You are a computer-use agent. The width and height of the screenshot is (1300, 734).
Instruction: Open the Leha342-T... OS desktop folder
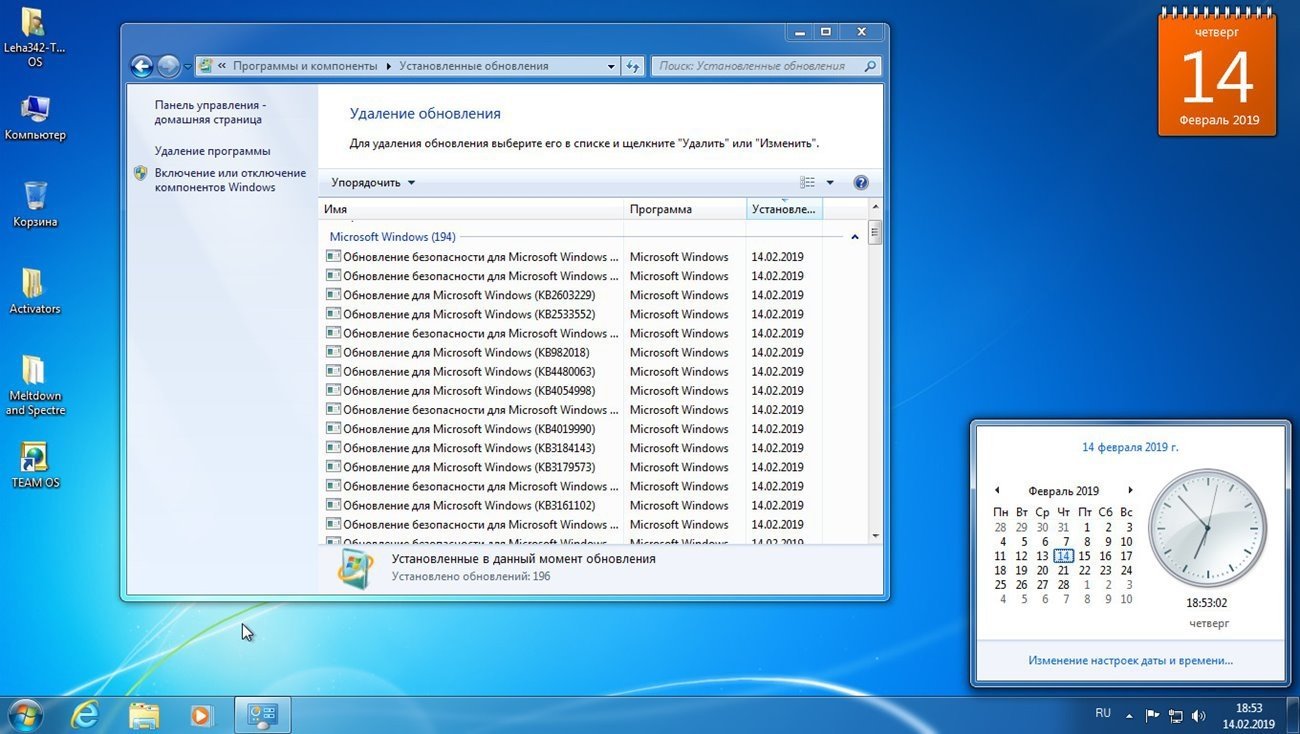coord(35,37)
